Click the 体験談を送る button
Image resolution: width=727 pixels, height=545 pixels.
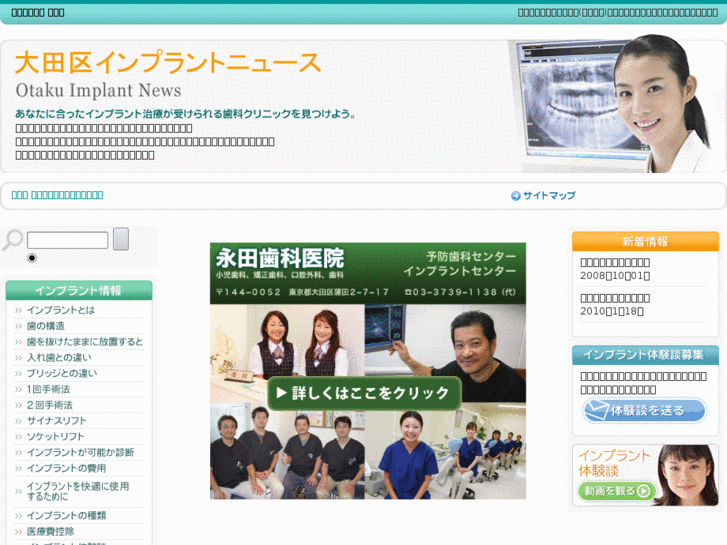coord(644,410)
